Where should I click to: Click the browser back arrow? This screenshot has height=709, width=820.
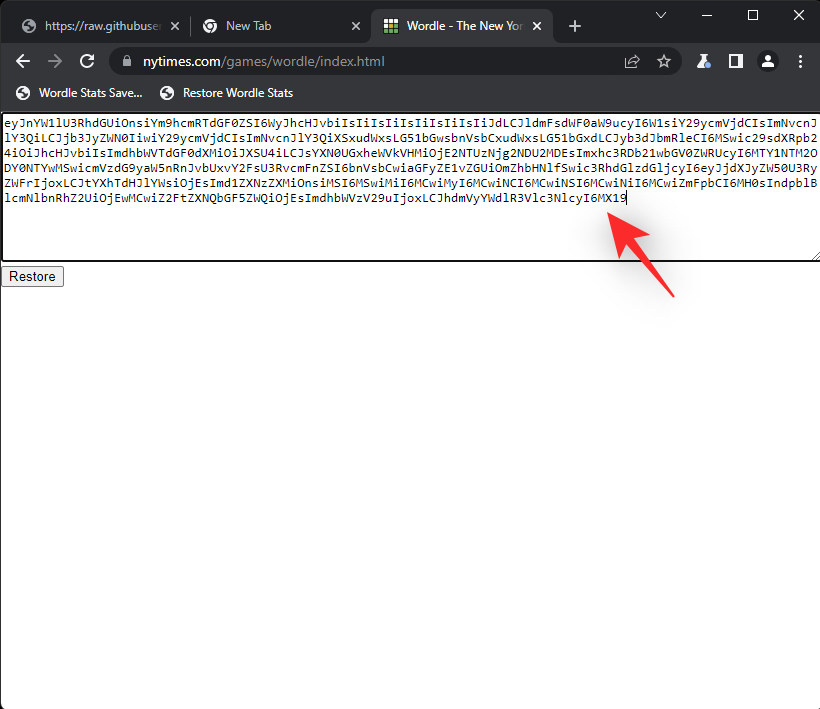point(23,61)
